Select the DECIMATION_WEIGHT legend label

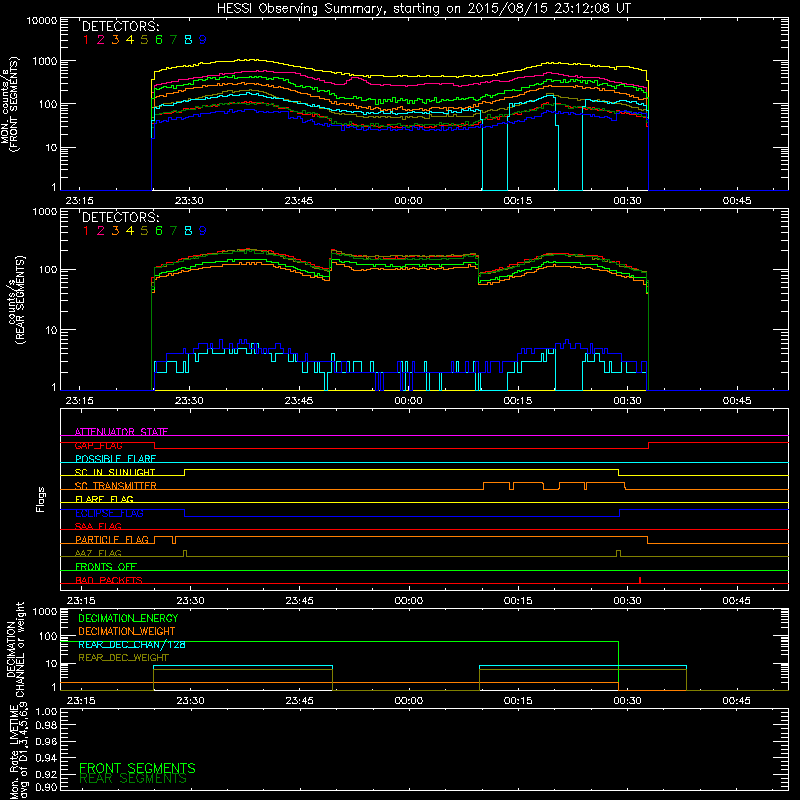pos(127,631)
